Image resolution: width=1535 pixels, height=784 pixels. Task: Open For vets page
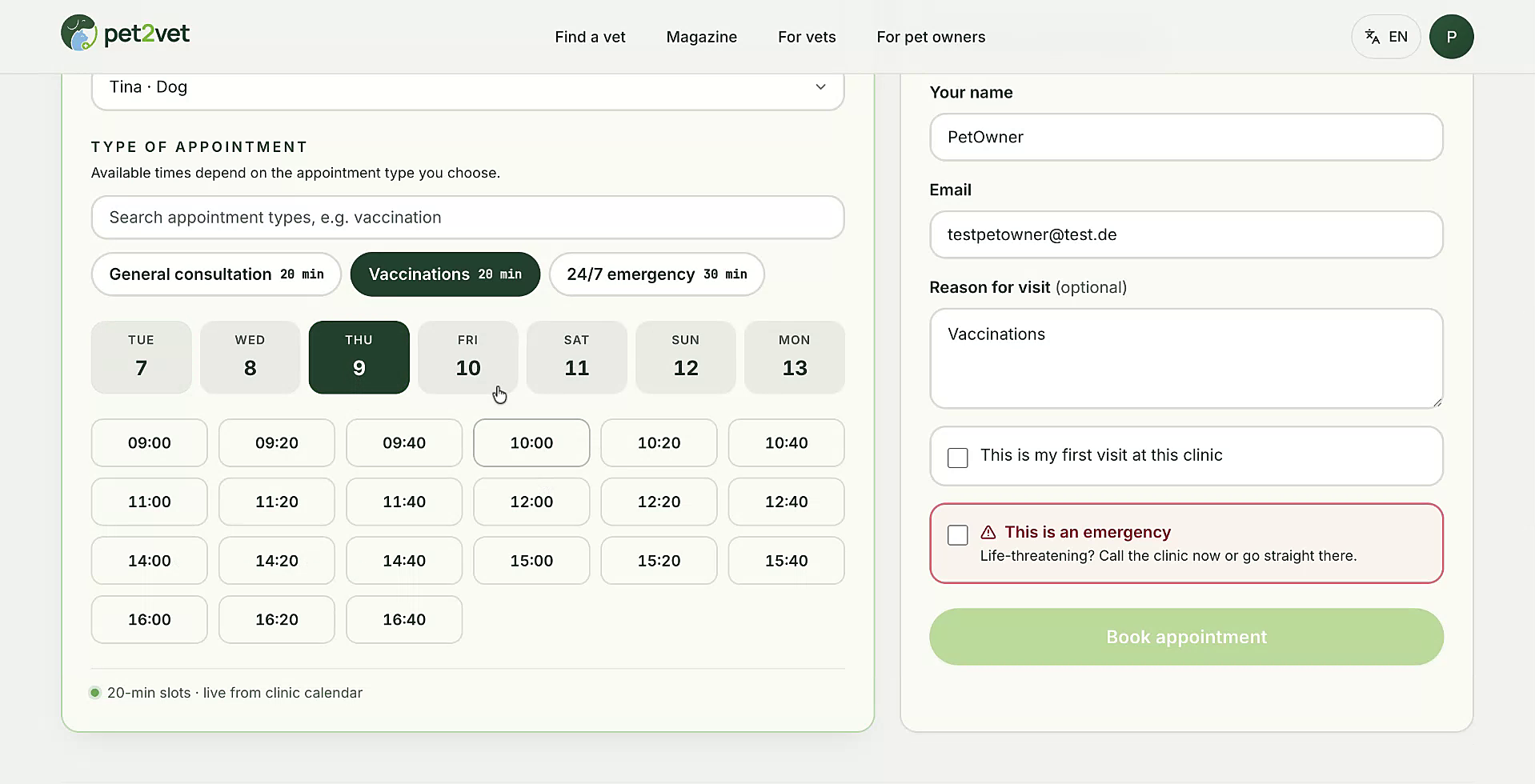point(807,37)
